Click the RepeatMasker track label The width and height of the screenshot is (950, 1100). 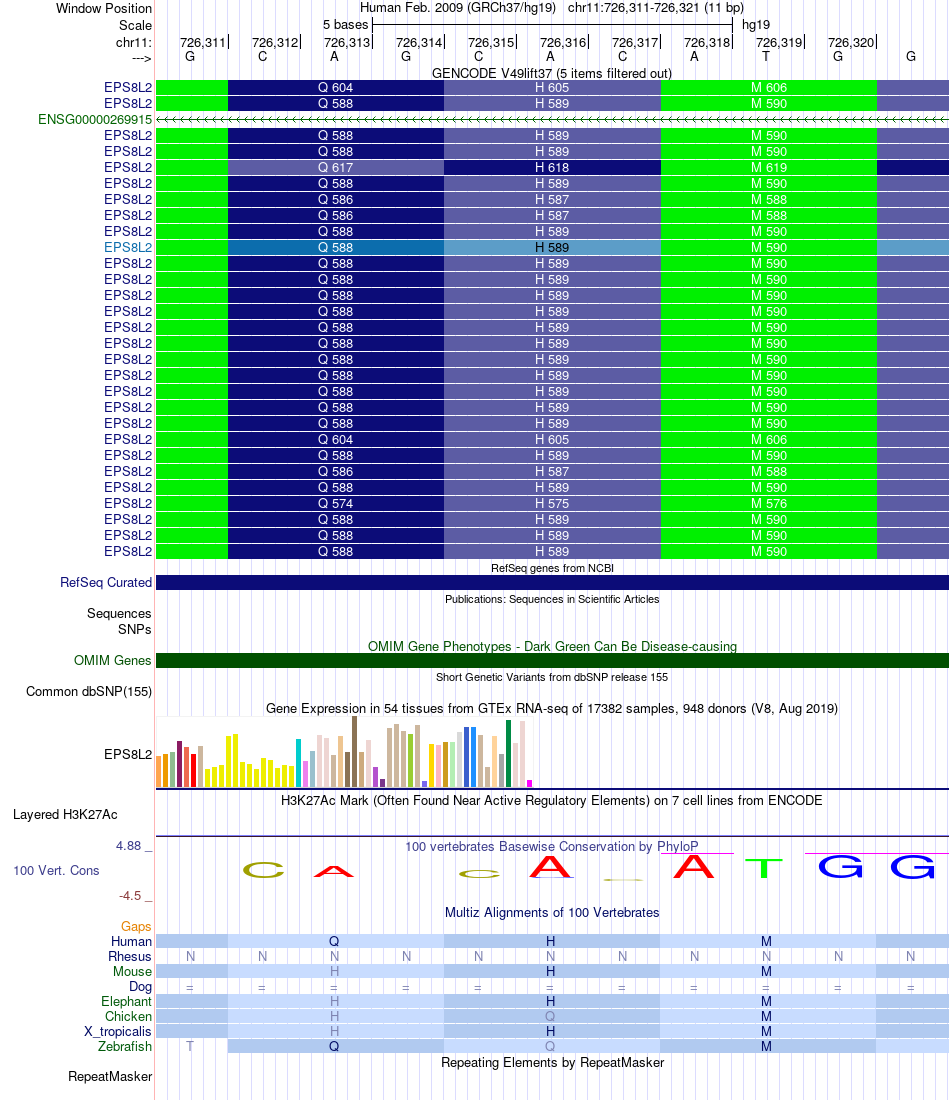pos(110,1076)
